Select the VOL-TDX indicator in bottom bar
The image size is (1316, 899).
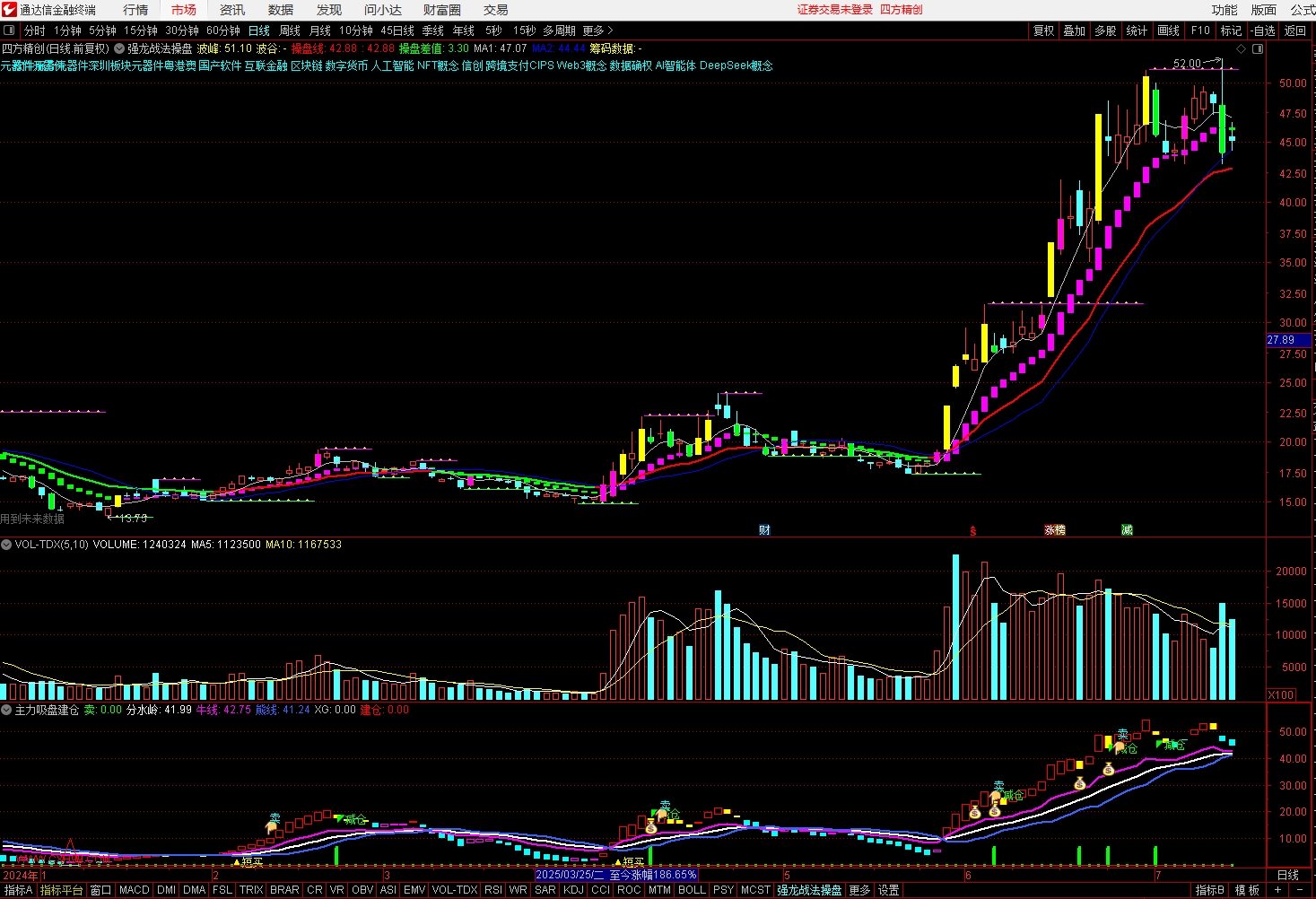[x=454, y=890]
